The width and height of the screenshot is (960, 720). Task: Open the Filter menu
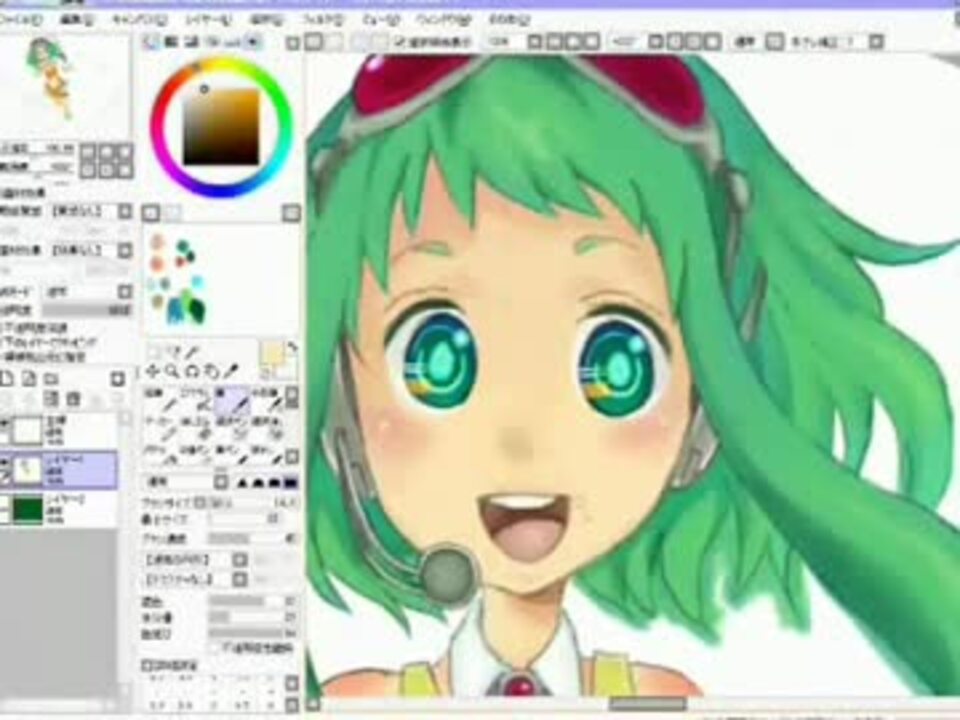tap(323, 20)
